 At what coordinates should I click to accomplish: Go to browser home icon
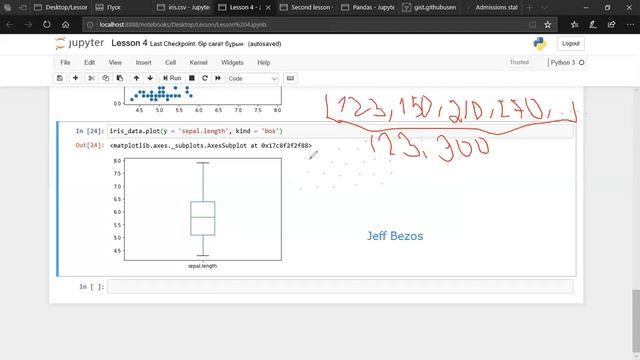pyautogui.click(x=65, y=24)
